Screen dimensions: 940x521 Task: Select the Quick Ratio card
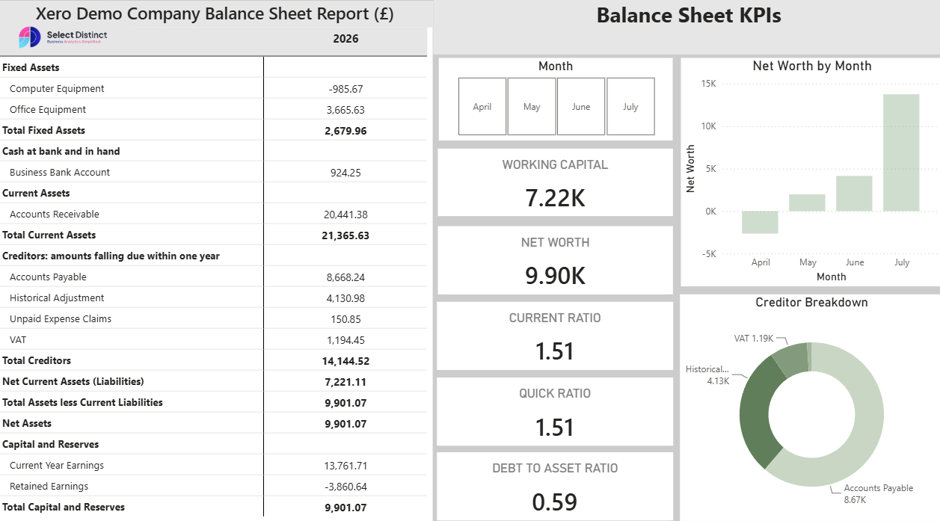(x=555, y=411)
